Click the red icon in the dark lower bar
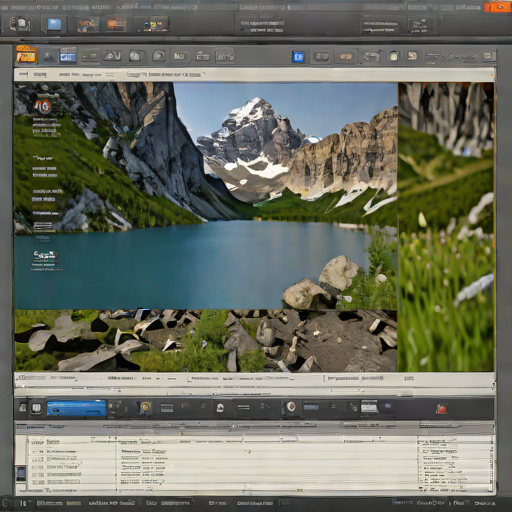 point(441,408)
